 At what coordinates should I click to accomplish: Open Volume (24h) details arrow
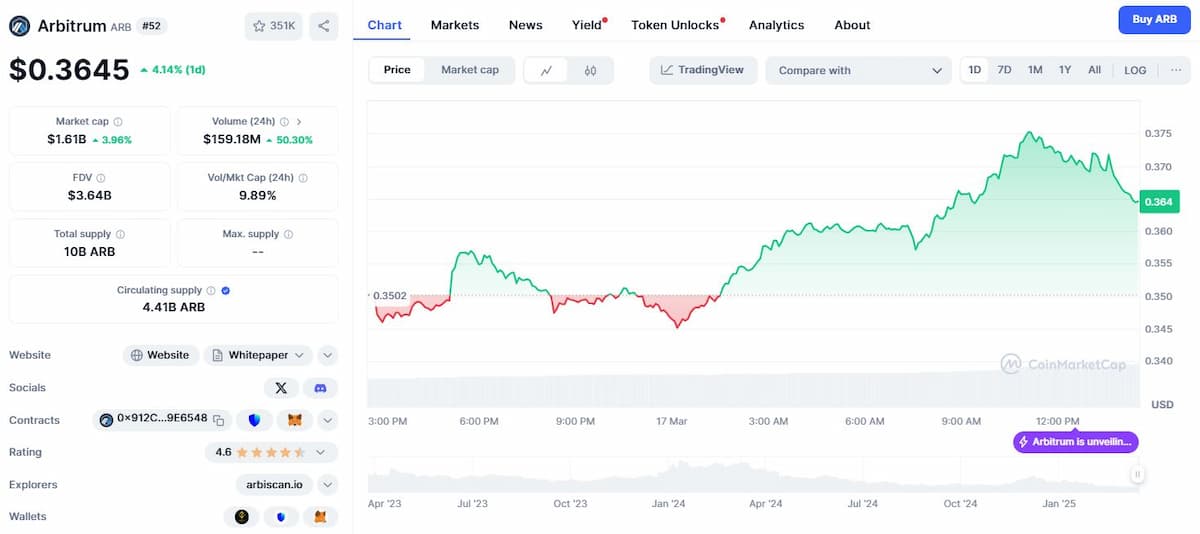(299, 121)
